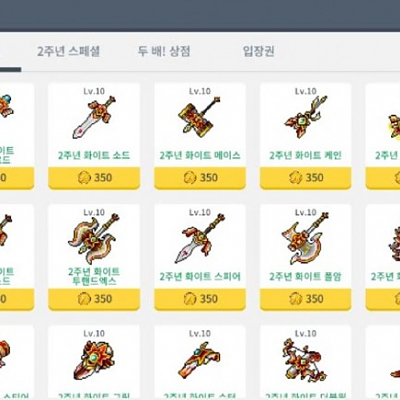Buy 화이트 메이스 with 350 price button
The width and height of the screenshot is (400, 400).
tap(200, 178)
